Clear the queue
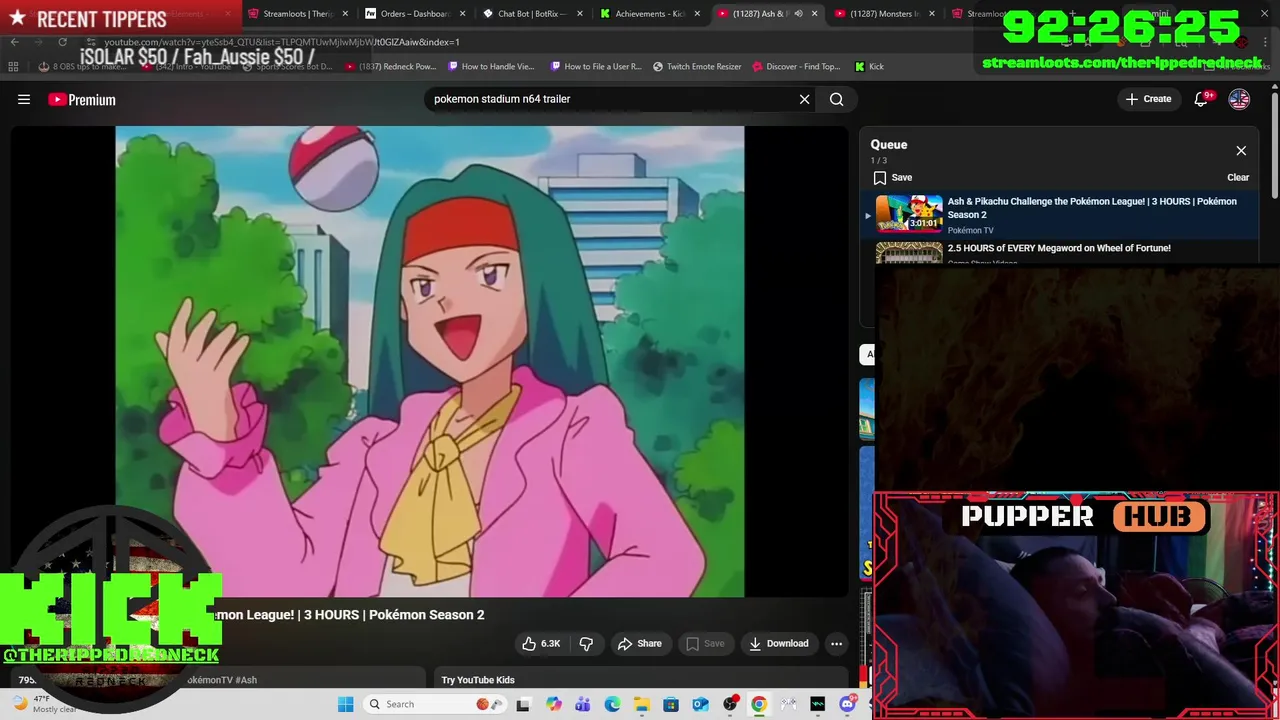Image resolution: width=1280 pixels, height=720 pixels. coord(1238,177)
